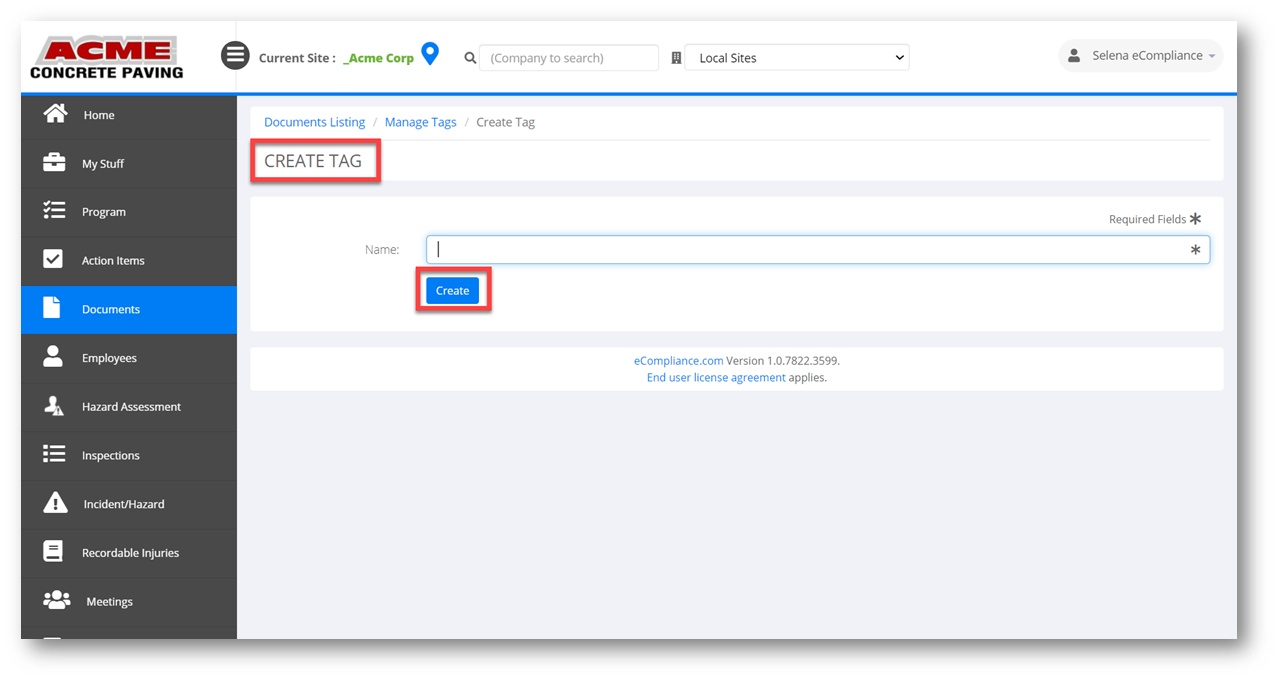Click the Inspections list icon
This screenshot has height=681, width=1279.
[x=54, y=454]
